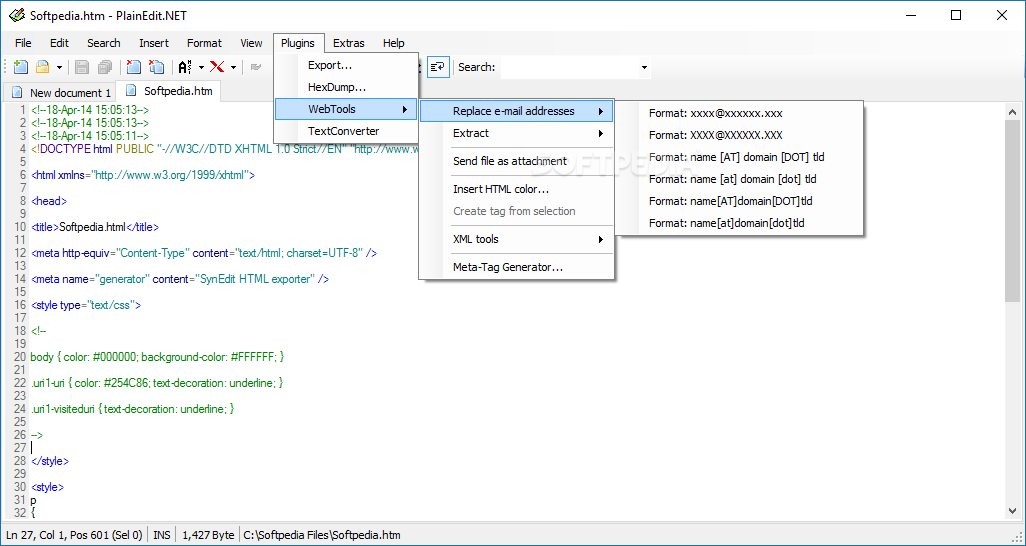Image resolution: width=1026 pixels, height=546 pixels.
Task: Choose Export... from Plugins menu
Action: pos(346,65)
